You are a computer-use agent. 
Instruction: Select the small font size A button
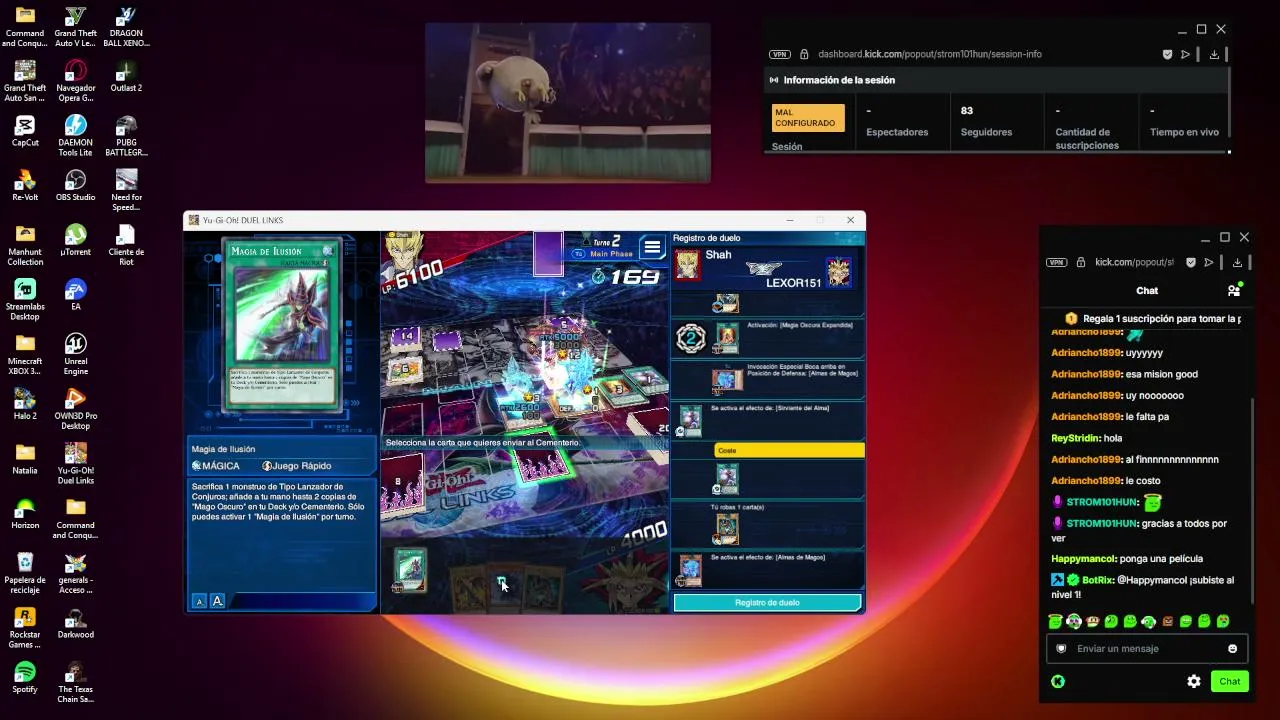click(x=199, y=602)
